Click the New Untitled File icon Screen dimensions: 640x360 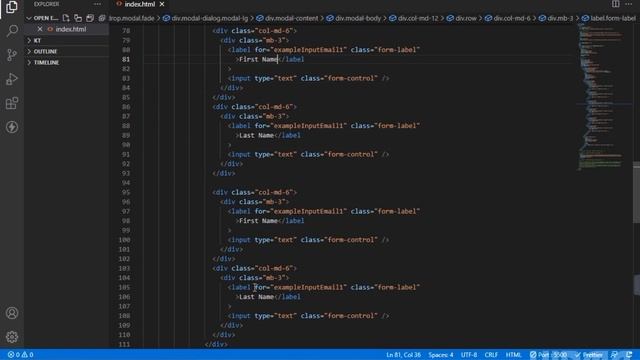click(66, 18)
